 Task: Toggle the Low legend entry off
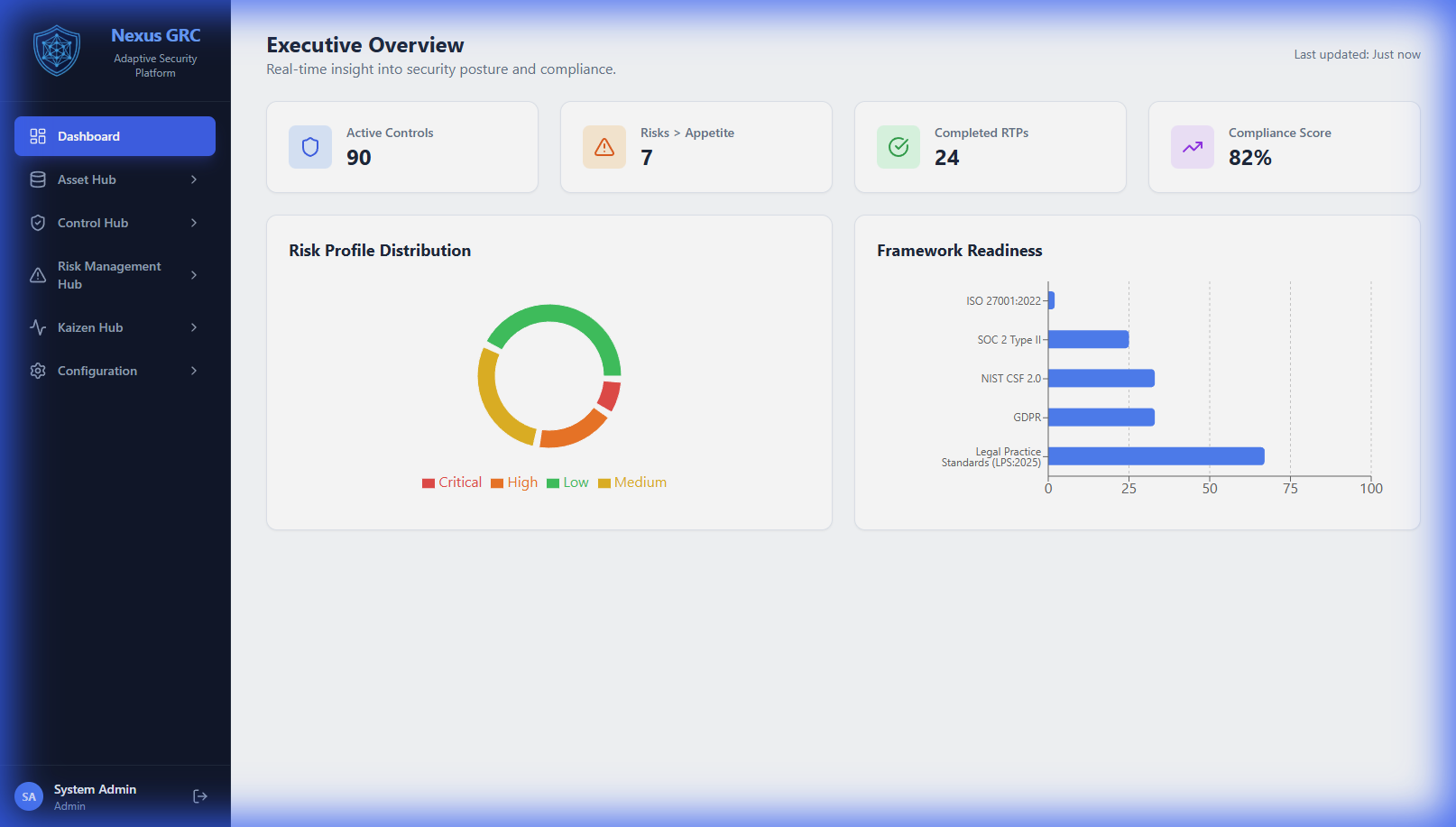568,482
